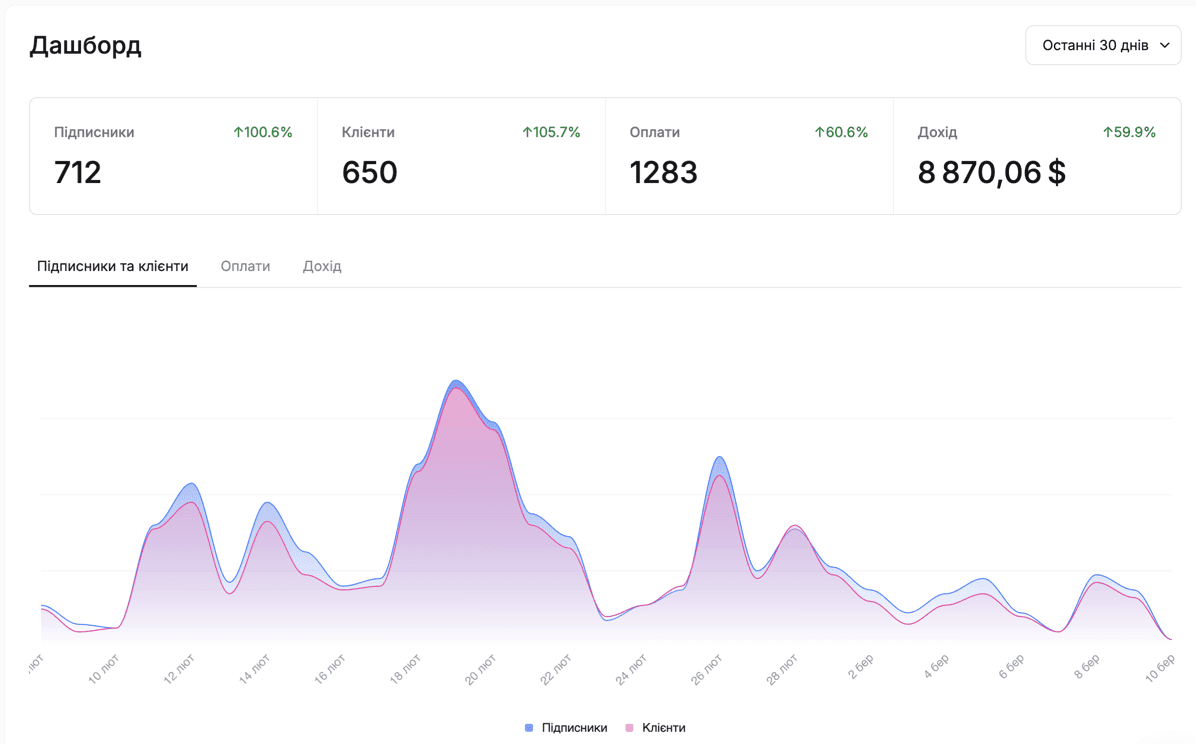Open the Дохід chart tab
This screenshot has width=1197, height=744.
[x=322, y=266]
